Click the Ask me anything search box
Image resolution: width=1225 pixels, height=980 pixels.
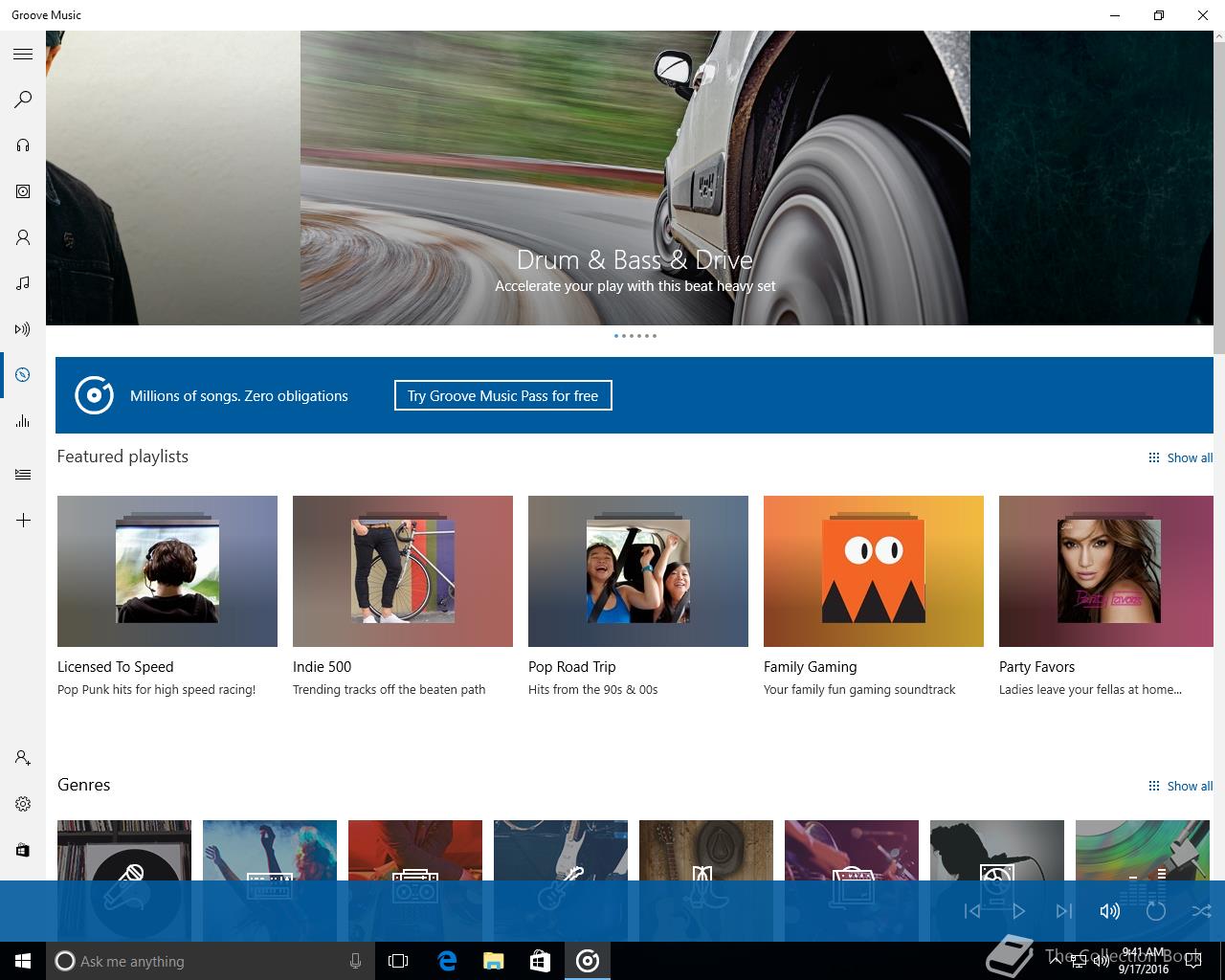click(x=211, y=961)
